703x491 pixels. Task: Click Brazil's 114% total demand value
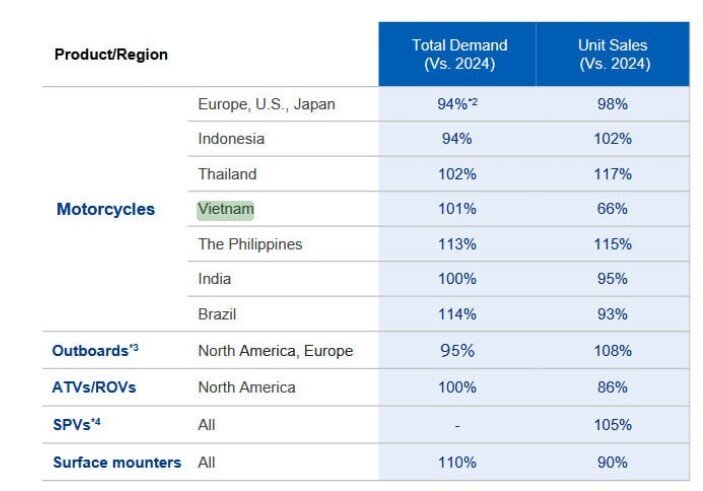pyautogui.click(x=457, y=314)
